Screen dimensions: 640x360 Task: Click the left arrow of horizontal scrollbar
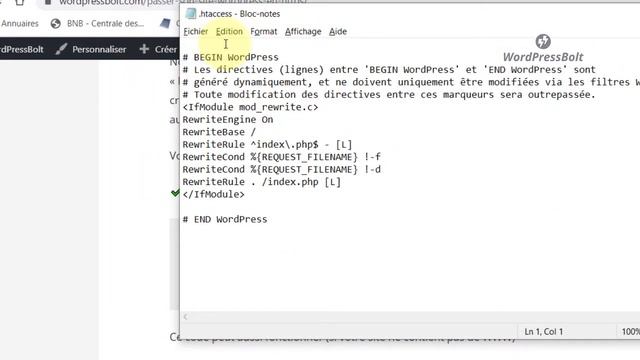(186, 317)
